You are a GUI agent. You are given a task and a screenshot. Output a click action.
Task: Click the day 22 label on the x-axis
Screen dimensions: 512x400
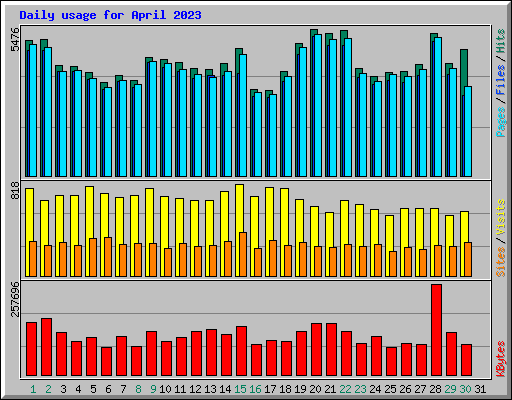[x=345, y=389]
